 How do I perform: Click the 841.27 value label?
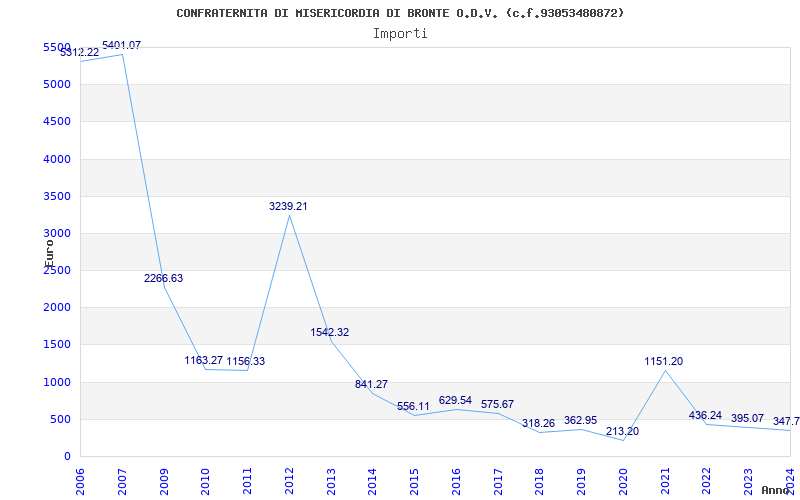[x=371, y=384]
